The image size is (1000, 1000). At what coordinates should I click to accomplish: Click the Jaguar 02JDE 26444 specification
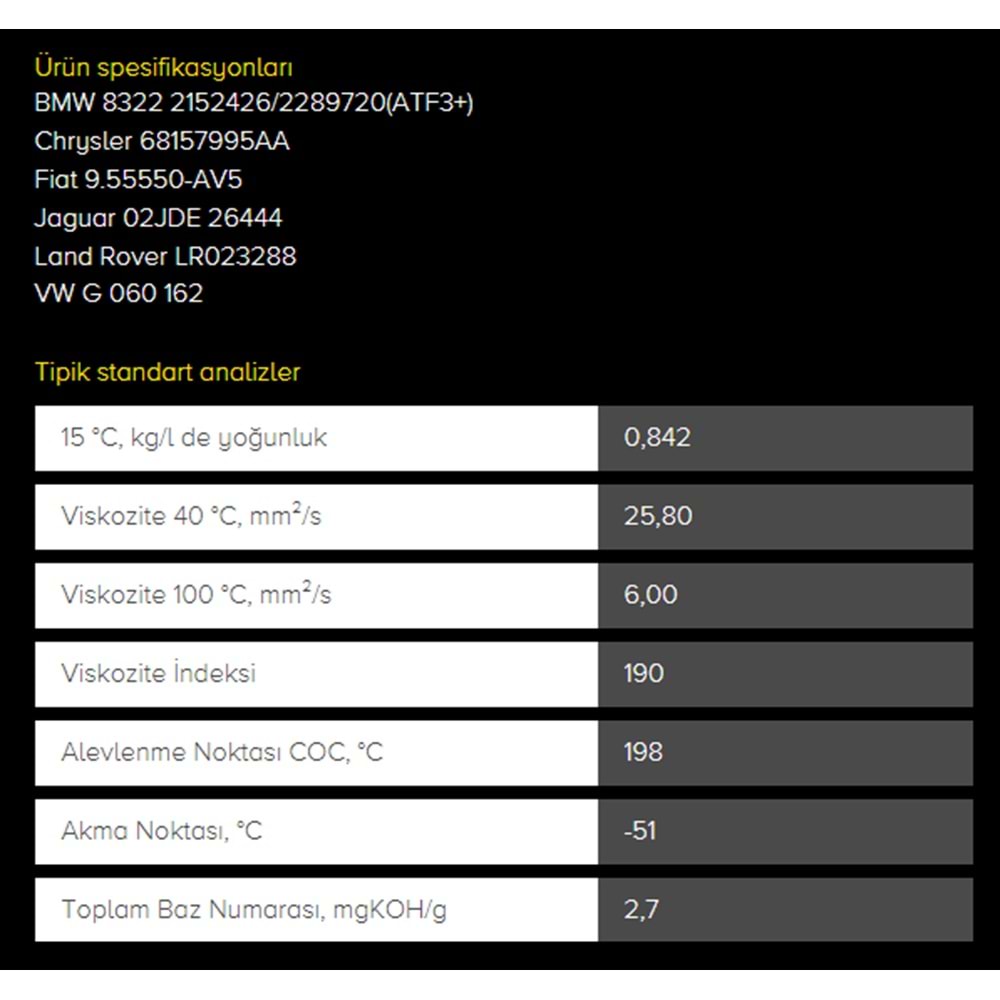tap(158, 217)
